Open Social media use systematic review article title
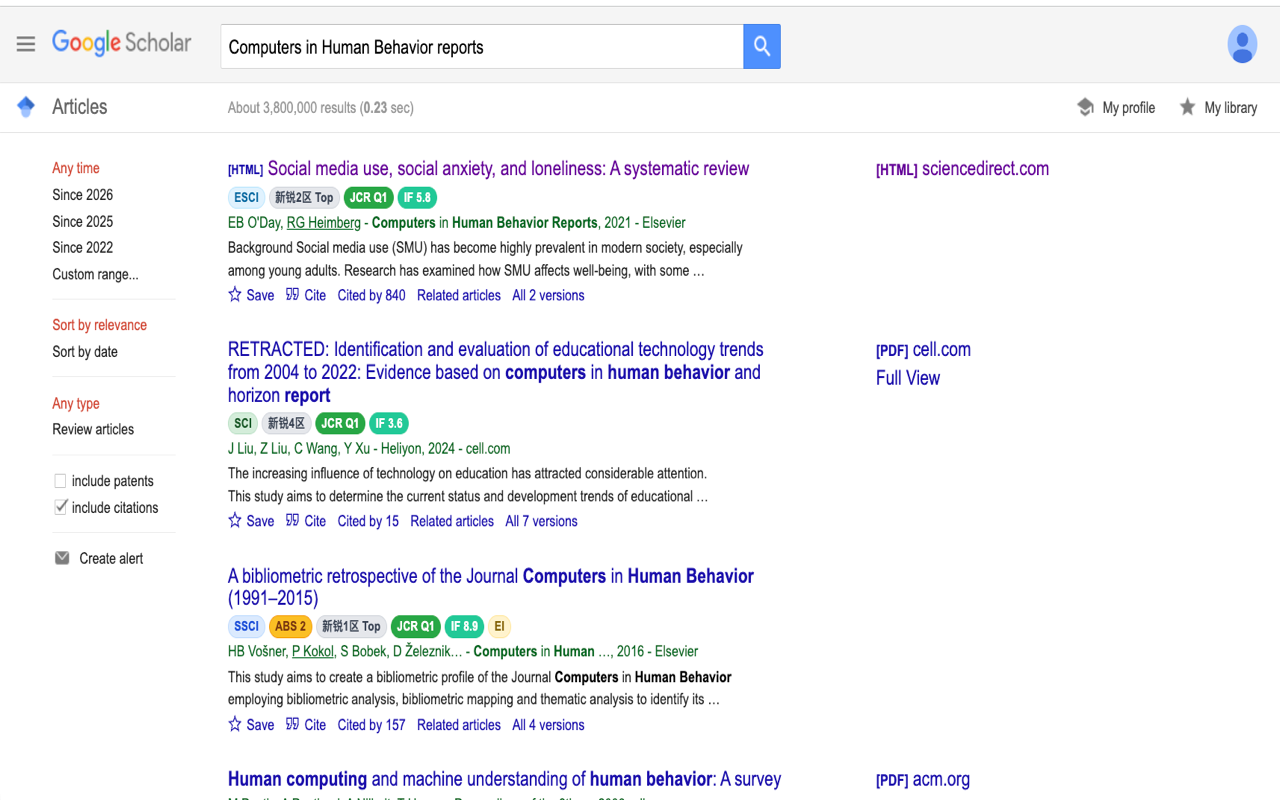This screenshot has width=1280, height=800. pos(508,169)
